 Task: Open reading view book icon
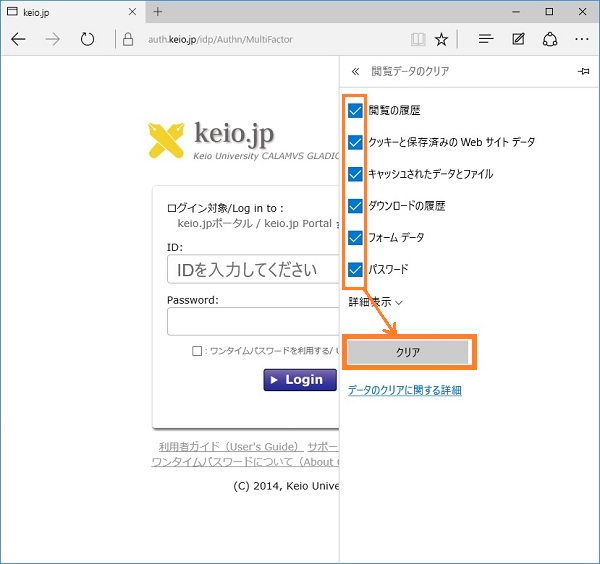[417, 40]
